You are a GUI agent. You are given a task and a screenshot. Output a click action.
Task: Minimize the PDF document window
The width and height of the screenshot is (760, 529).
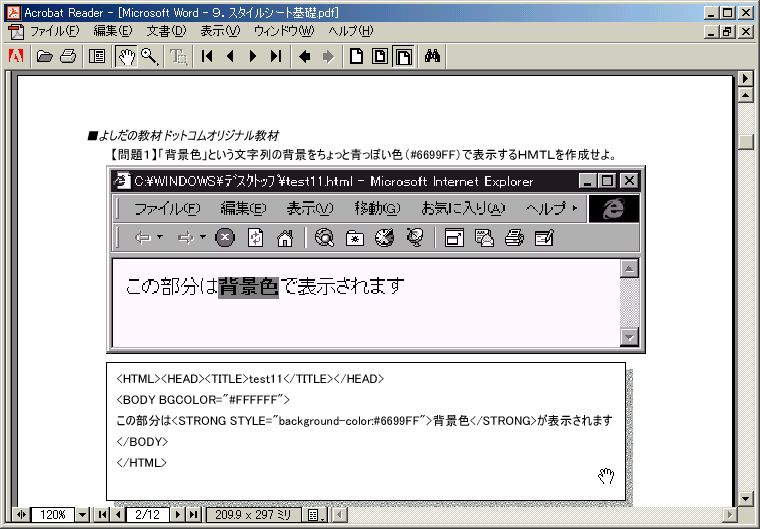(711, 32)
